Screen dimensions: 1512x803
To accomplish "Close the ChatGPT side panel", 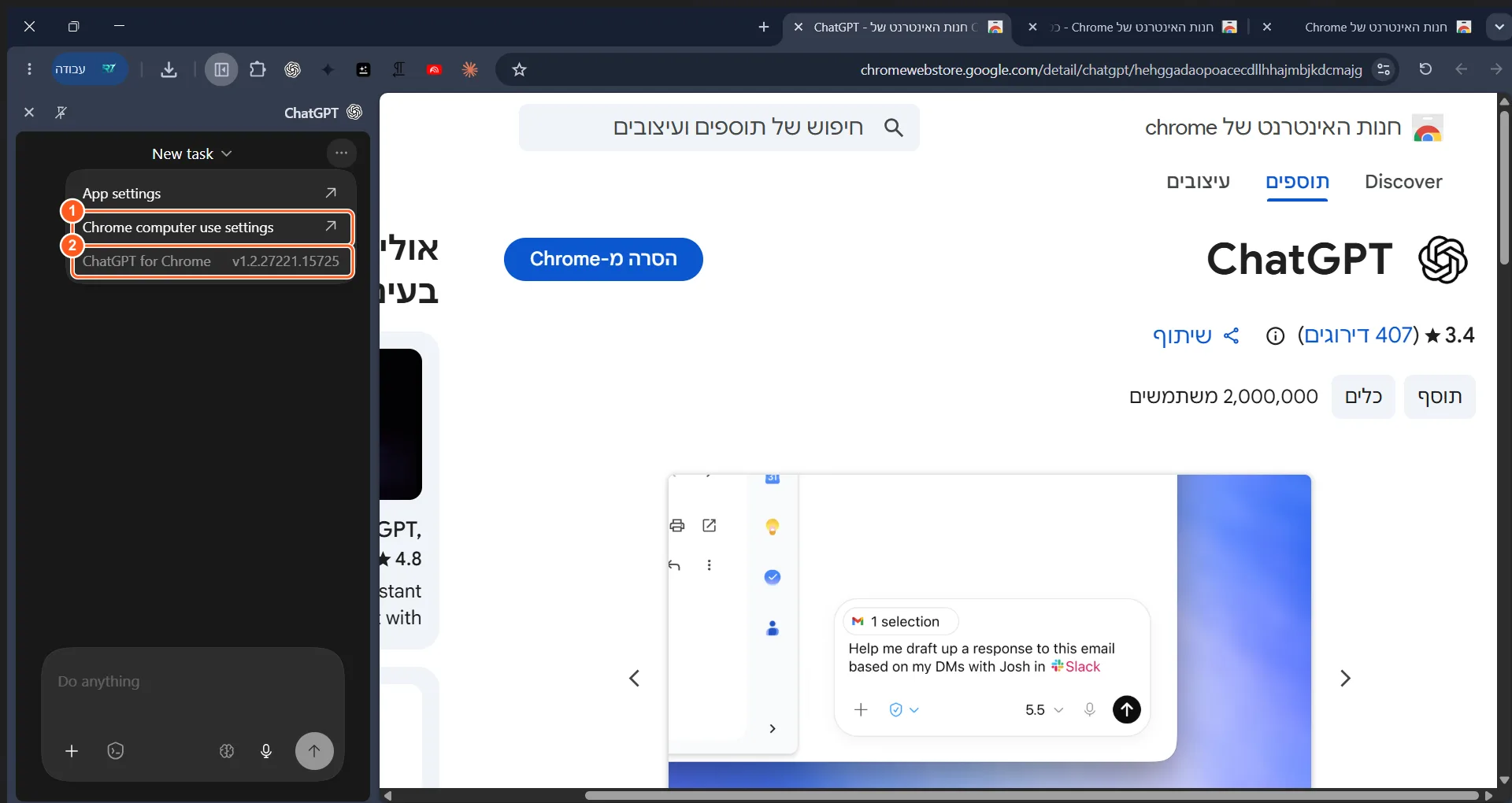I will click(x=29, y=113).
